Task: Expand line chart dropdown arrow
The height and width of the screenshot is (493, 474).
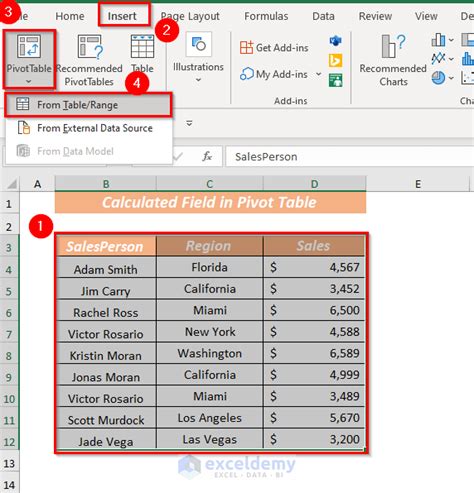Action: click(x=451, y=59)
